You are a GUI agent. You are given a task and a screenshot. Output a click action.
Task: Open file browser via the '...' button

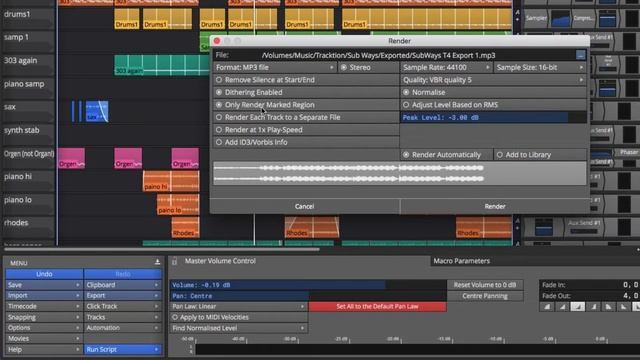pos(580,55)
